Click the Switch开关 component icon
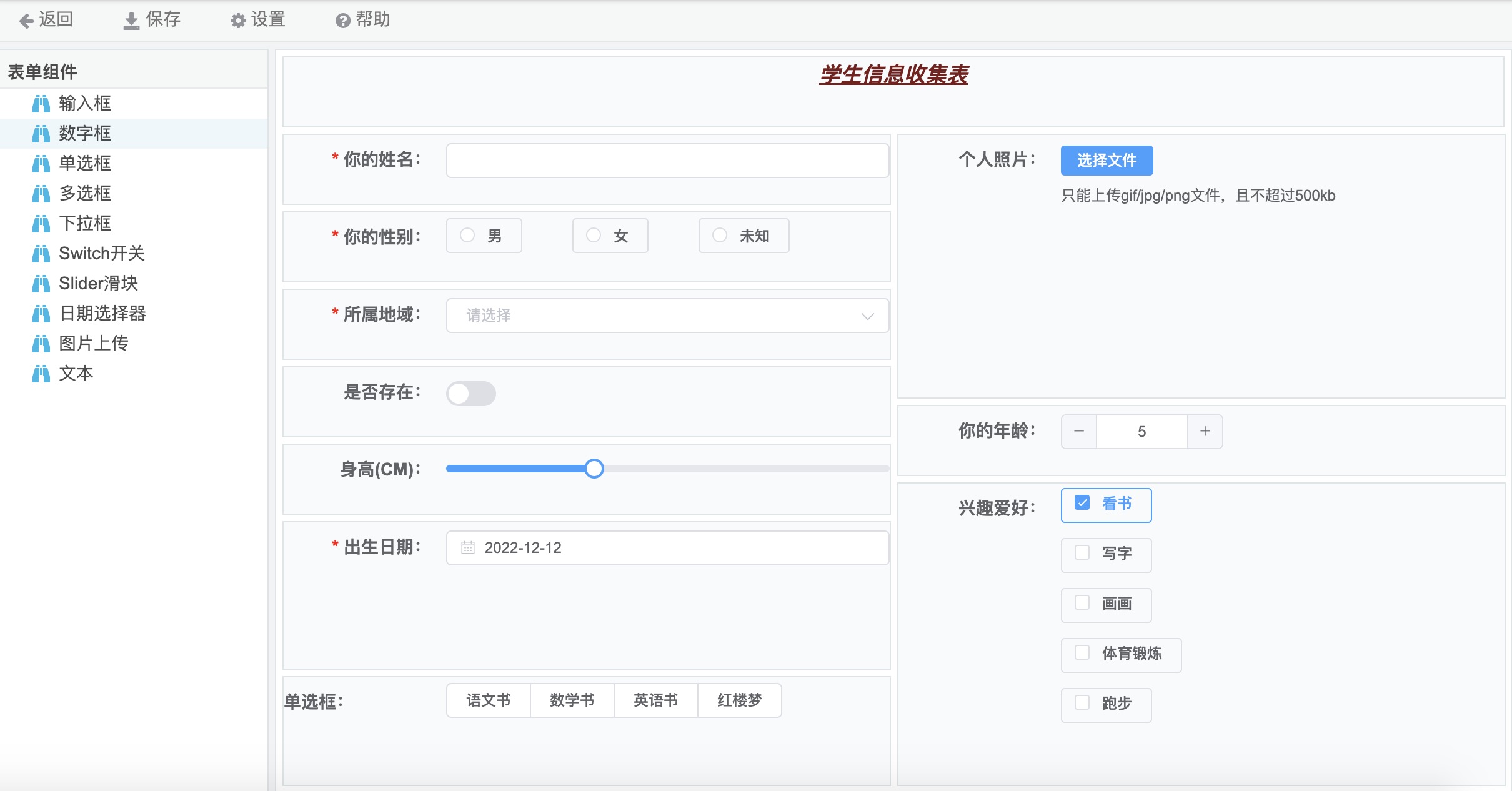This screenshot has height=791, width=1512. pos(41,254)
